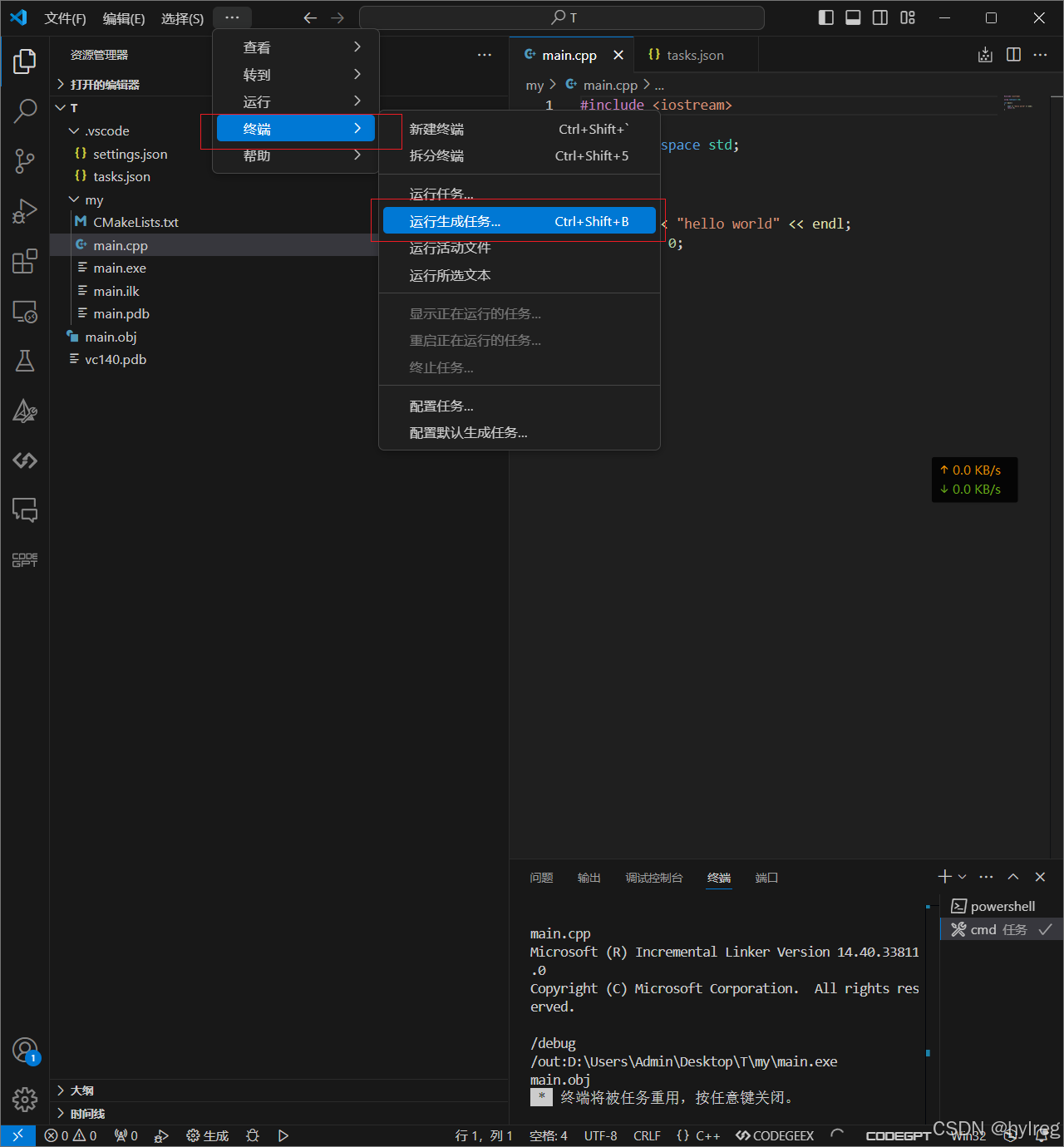Image resolution: width=1064 pixels, height=1147 pixels.
Task: Open the Explorer view in activity bar
Action: point(25,61)
